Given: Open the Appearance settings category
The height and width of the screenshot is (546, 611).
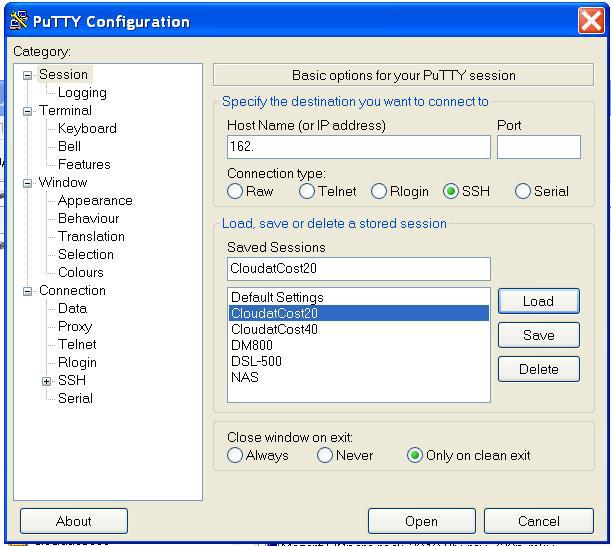Looking at the screenshot, I should click(x=95, y=201).
